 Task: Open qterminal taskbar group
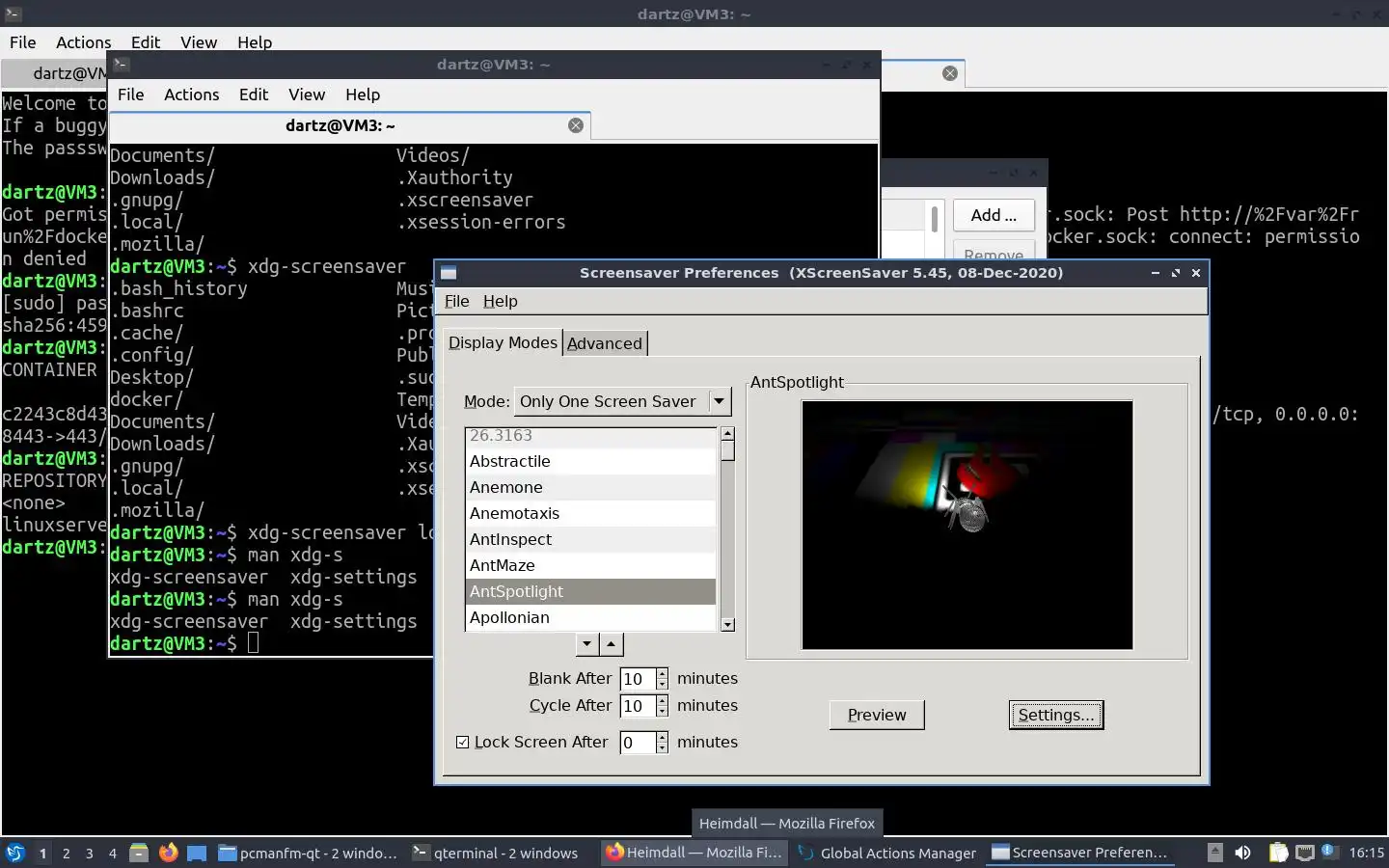tap(496, 853)
